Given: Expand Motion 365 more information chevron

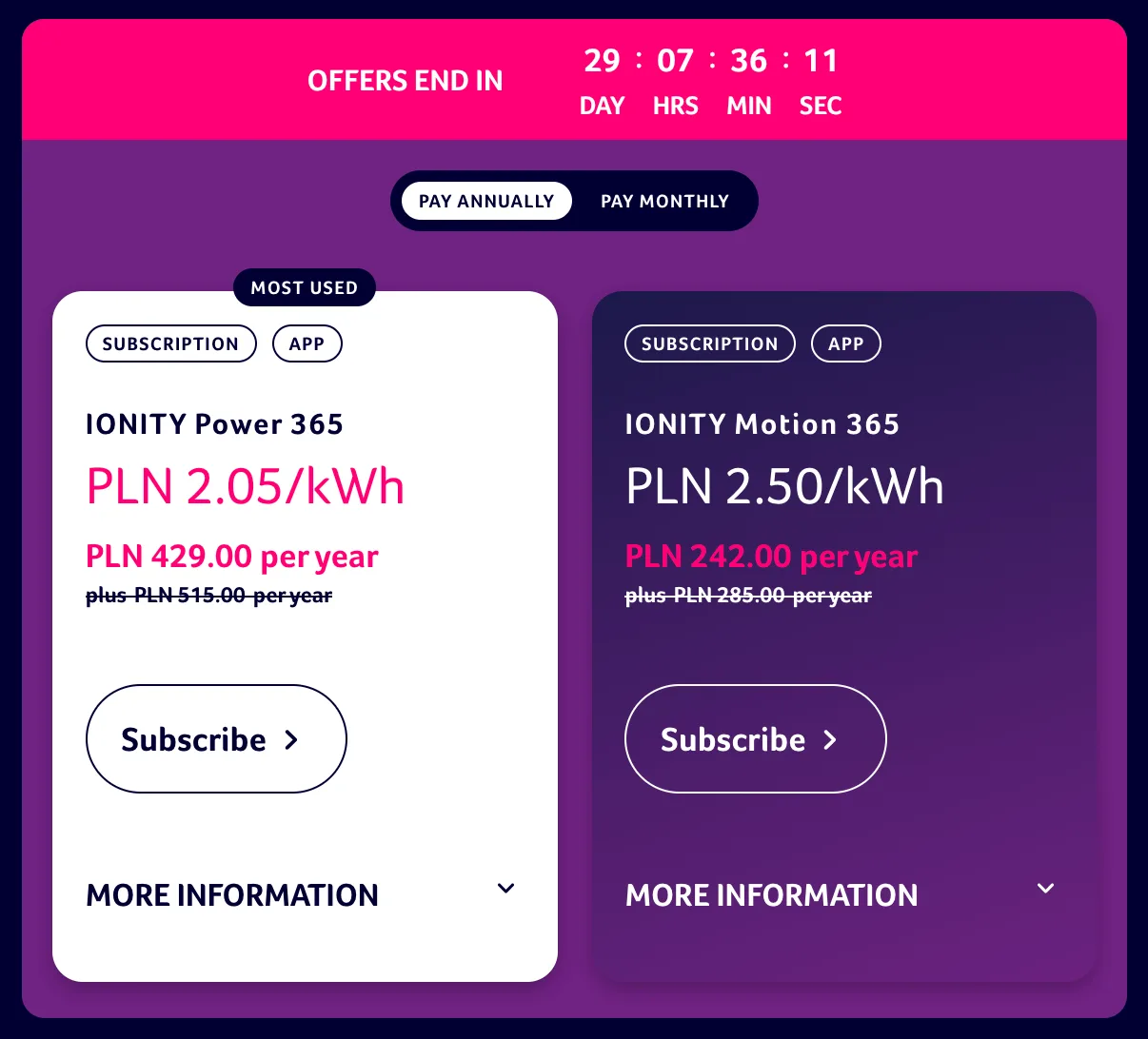Looking at the screenshot, I should 1045,889.
